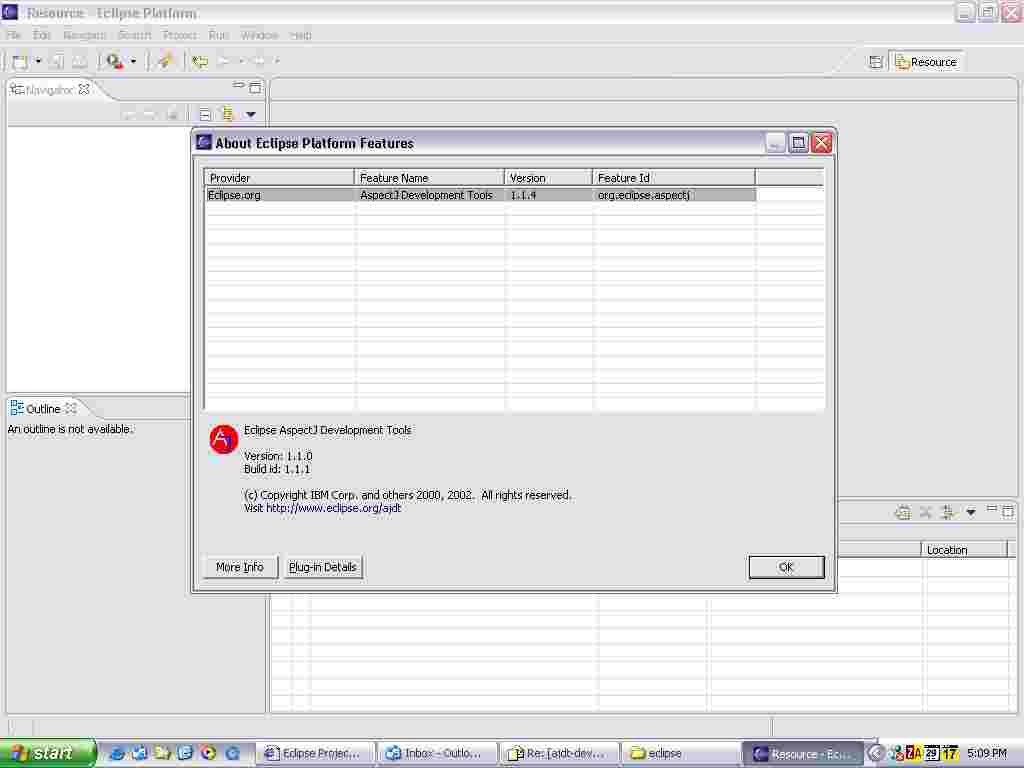Click the Forward navigation arrow in the toolbar
The image size is (1024, 768).
point(259,62)
